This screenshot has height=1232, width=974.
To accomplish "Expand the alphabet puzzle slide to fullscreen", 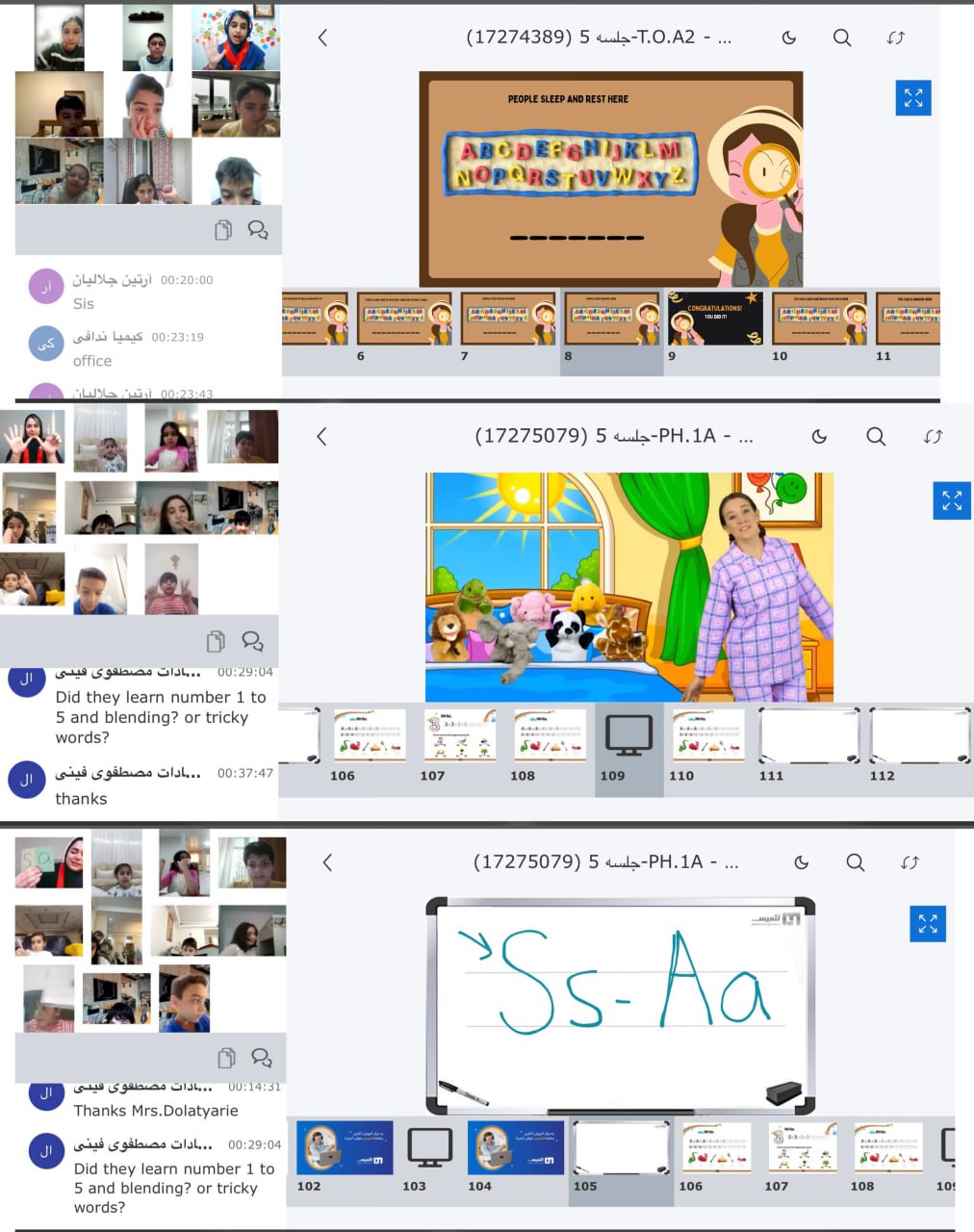I will pos(913,98).
